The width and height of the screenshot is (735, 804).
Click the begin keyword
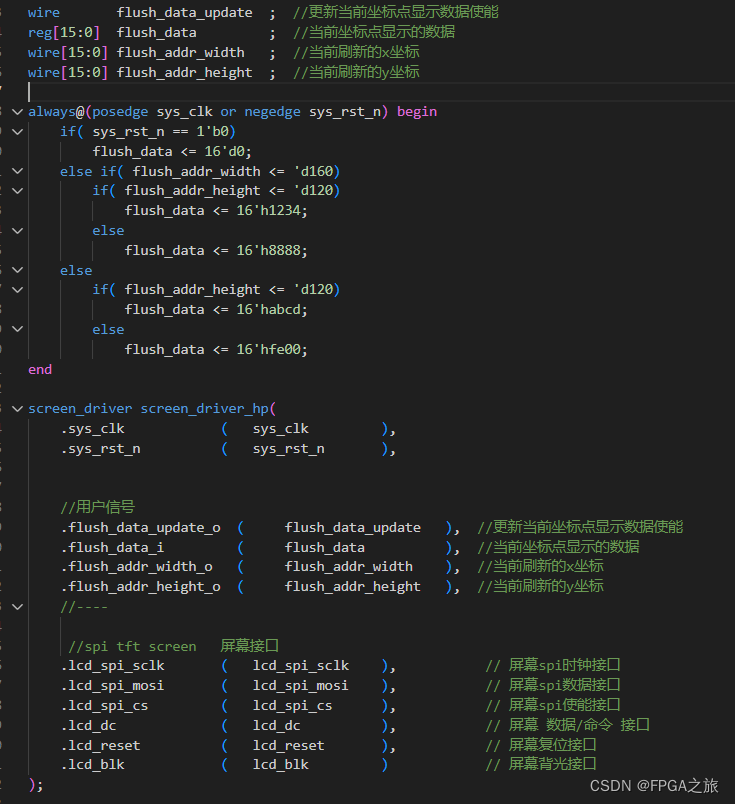(x=417, y=112)
